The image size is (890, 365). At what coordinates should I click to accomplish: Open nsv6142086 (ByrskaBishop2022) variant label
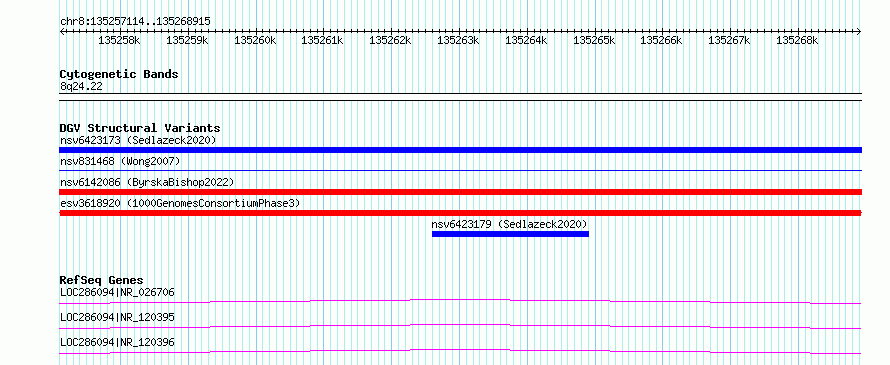[147, 182]
